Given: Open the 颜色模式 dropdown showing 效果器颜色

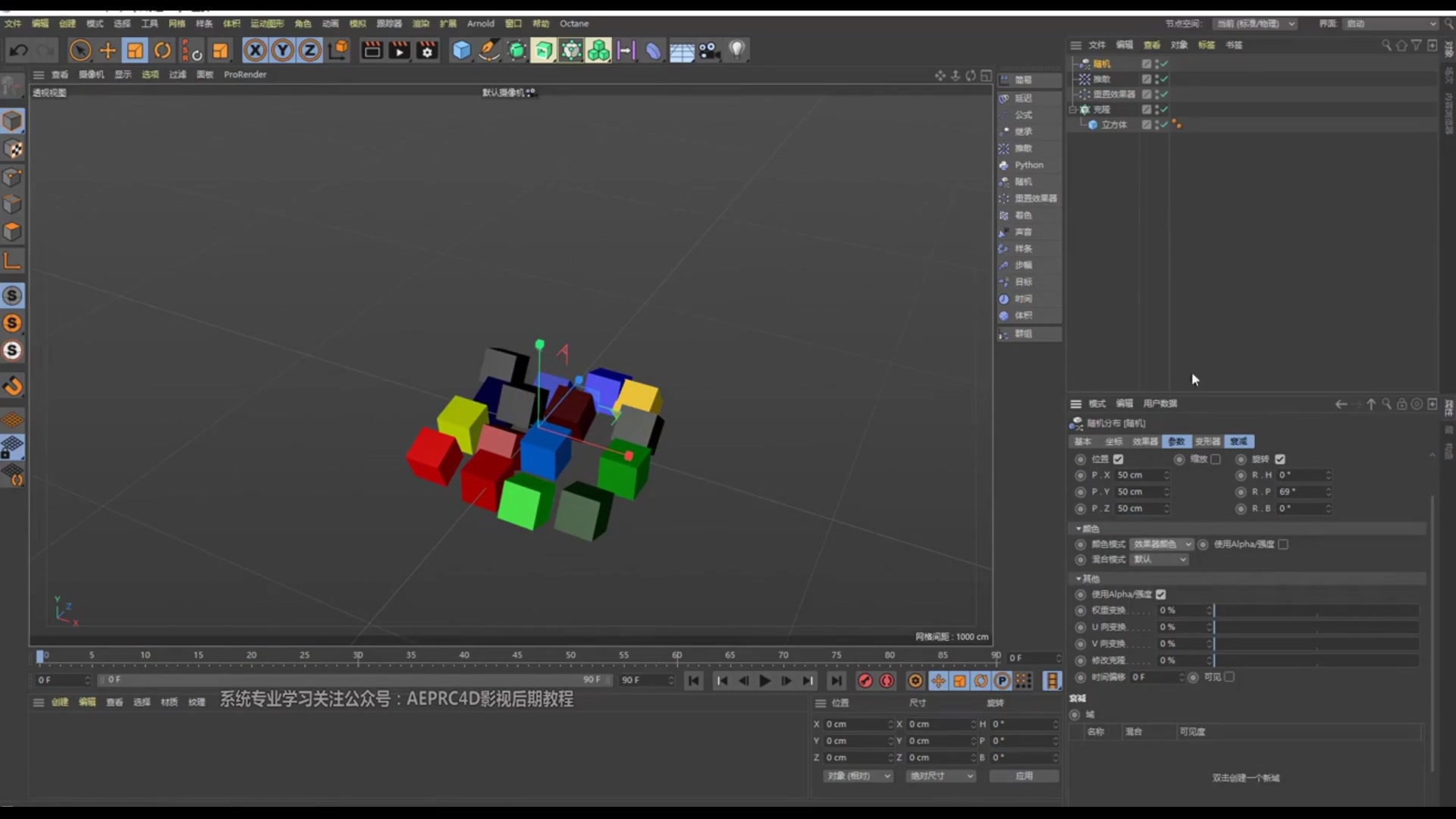Looking at the screenshot, I should tap(1160, 544).
